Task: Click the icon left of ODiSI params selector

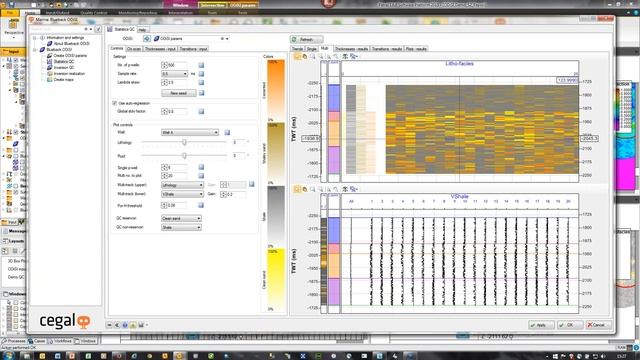Action: pyautogui.click(x=147, y=38)
